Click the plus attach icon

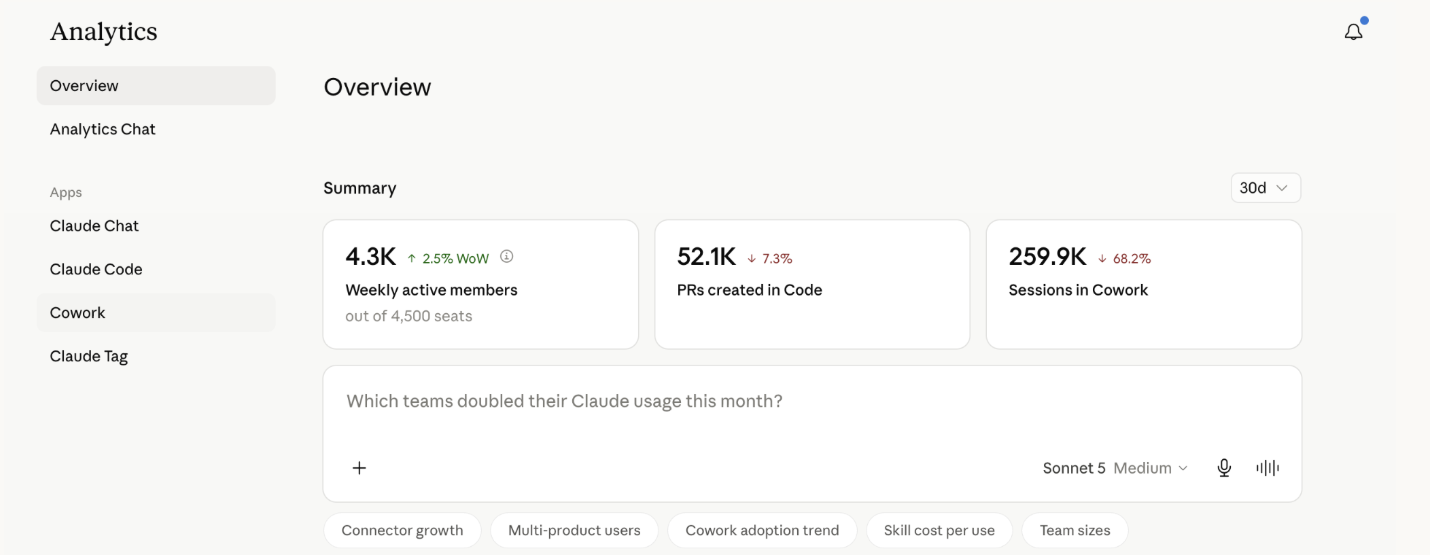click(x=359, y=468)
